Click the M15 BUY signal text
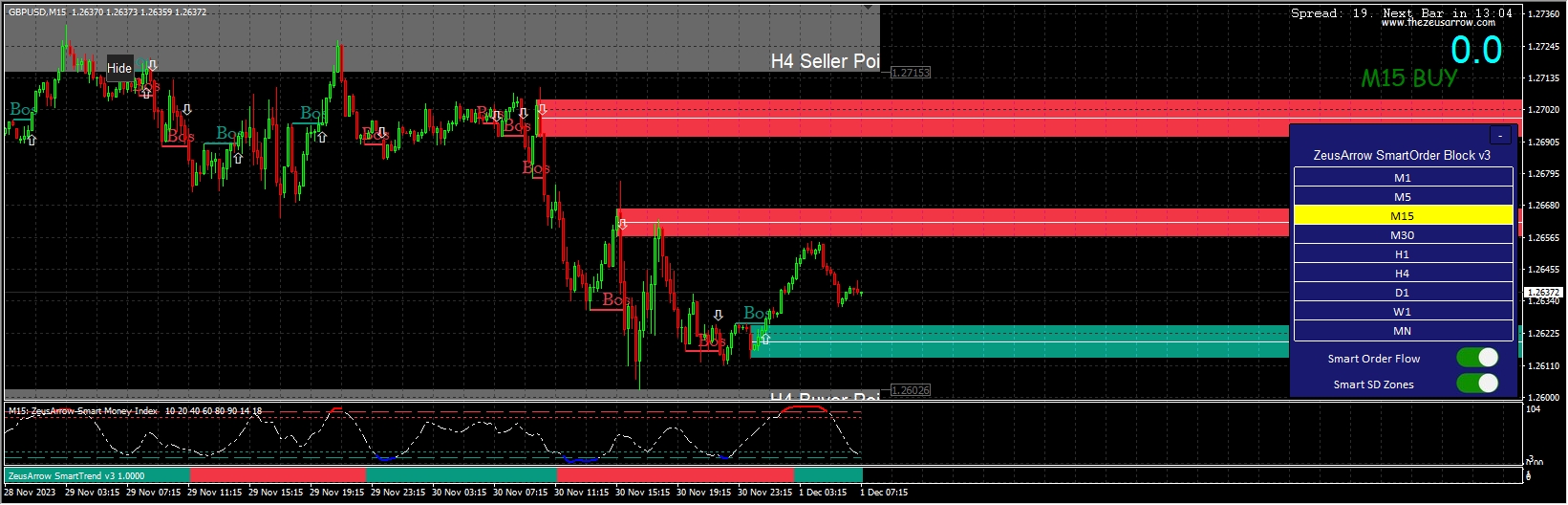This screenshot has width=1568, height=505. pos(1409,78)
